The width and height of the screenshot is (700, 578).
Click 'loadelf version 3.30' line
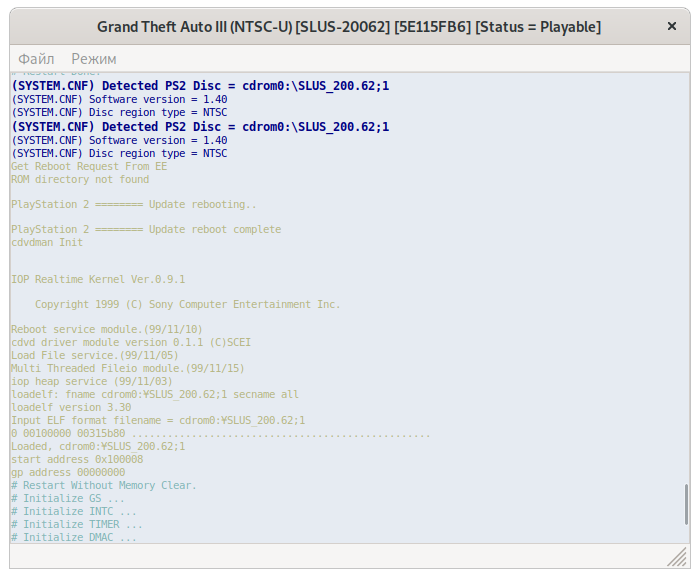click(x=71, y=408)
